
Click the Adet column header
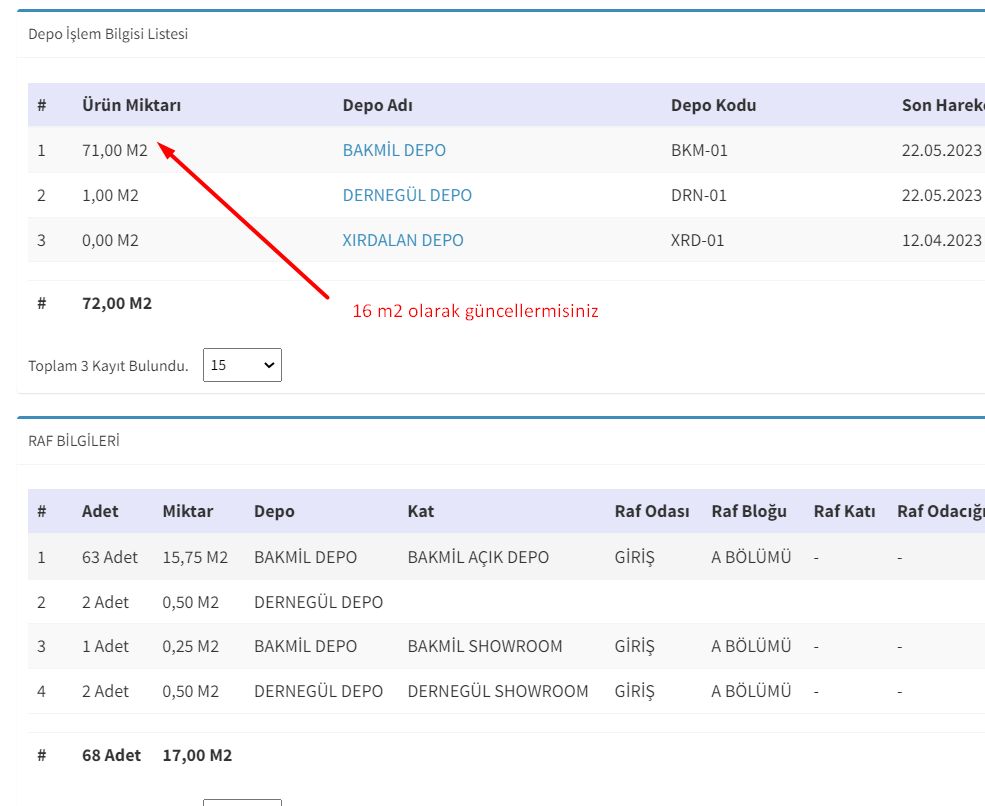click(x=100, y=512)
